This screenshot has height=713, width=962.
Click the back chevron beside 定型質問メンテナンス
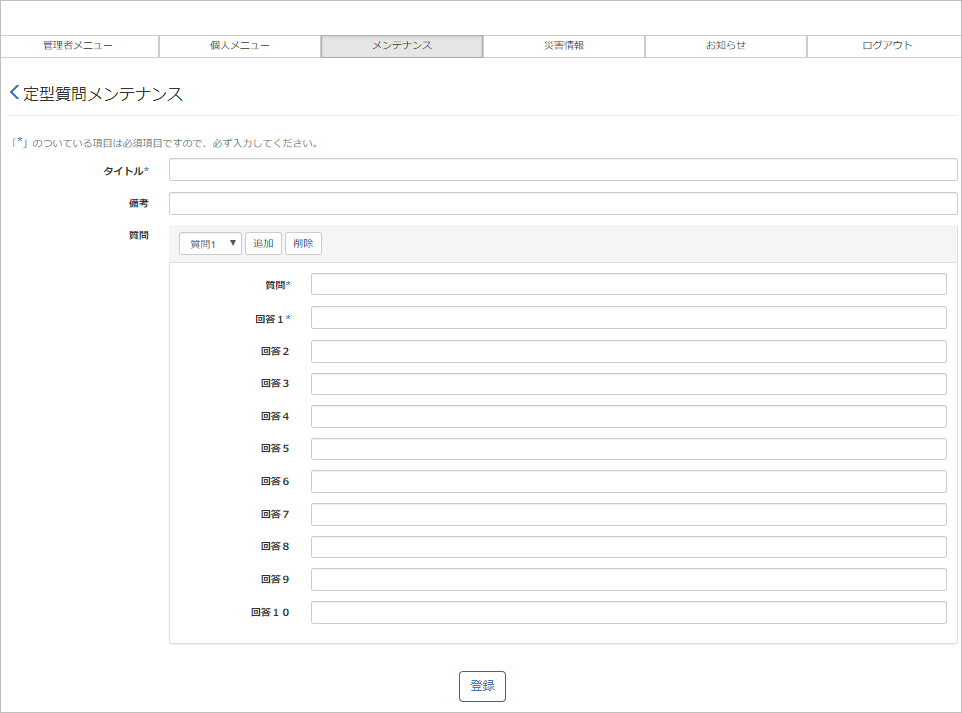tap(14, 93)
